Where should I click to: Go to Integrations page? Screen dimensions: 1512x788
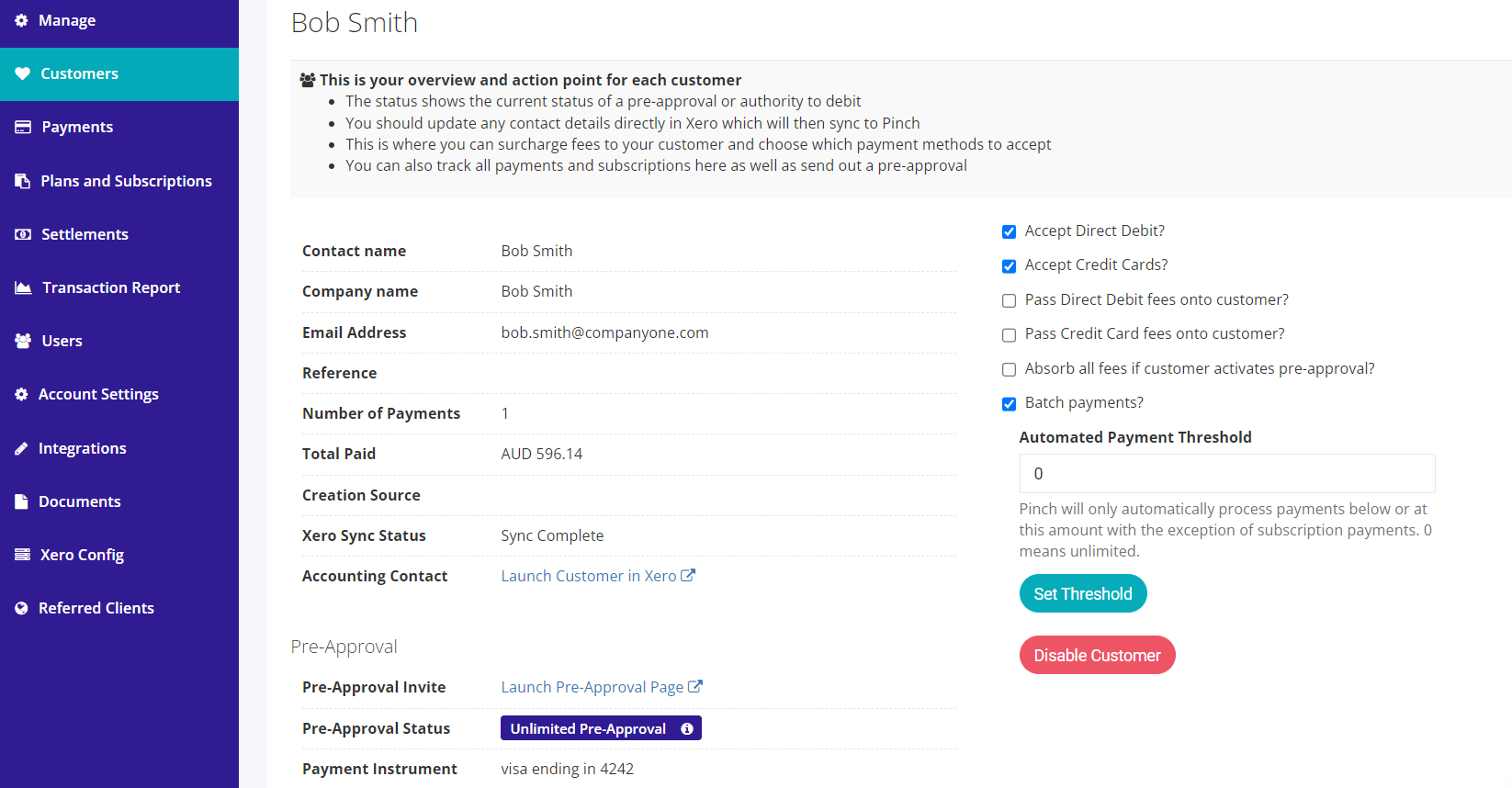tap(119, 448)
